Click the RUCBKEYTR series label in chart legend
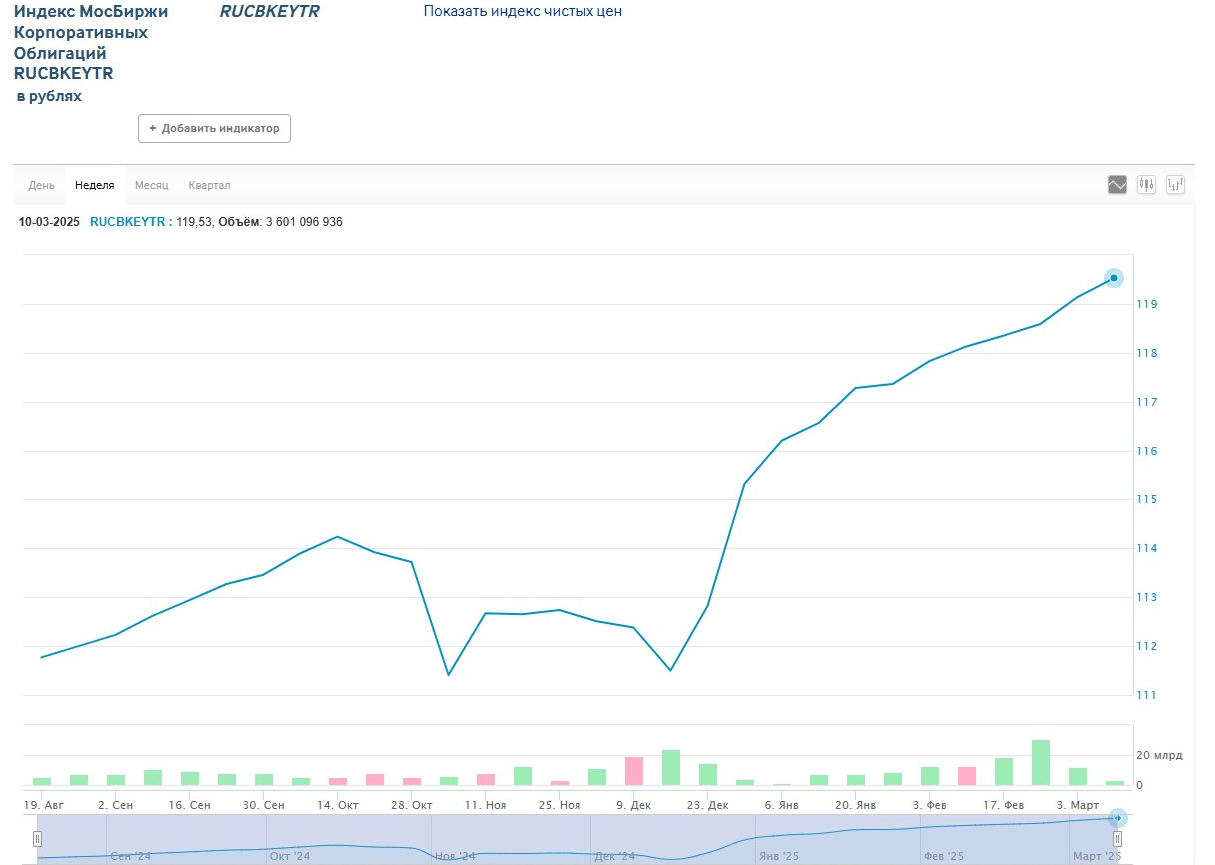1215x865 pixels. tap(127, 222)
